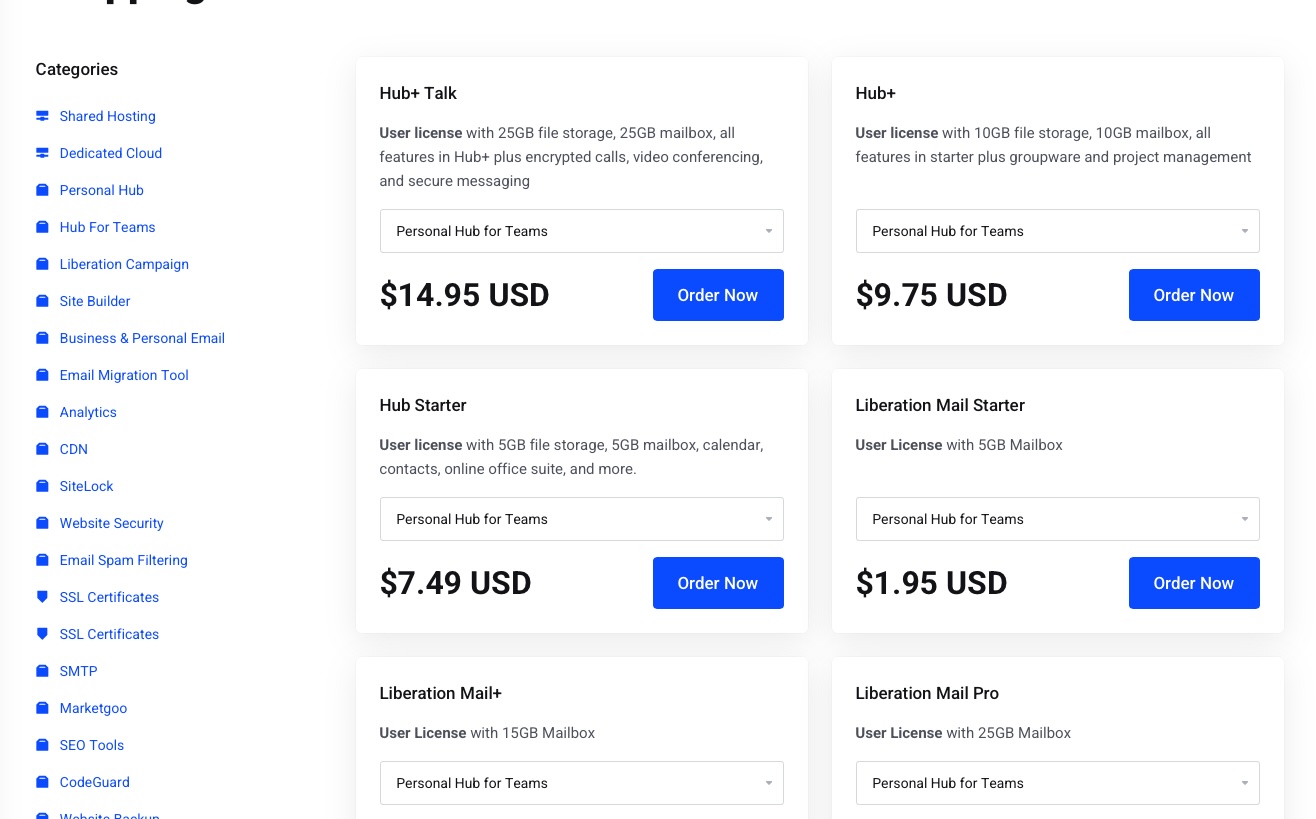1316x819 pixels.
Task: Select Liberation Campaign in Categories
Action: [x=124, y=264]
